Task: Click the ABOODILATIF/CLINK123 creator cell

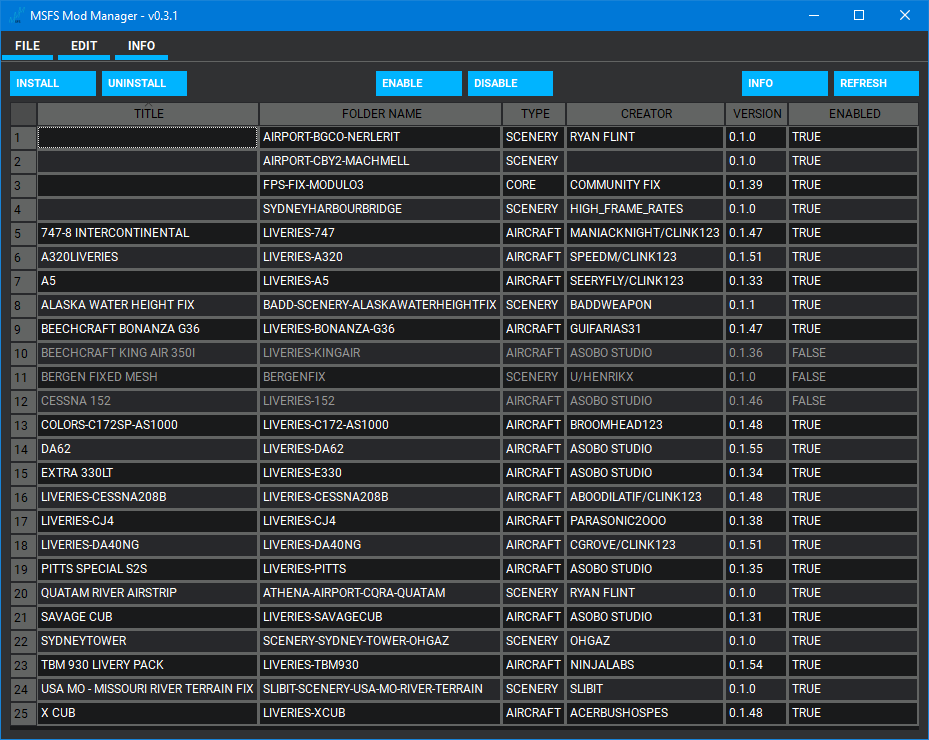Action: point(645,497)
